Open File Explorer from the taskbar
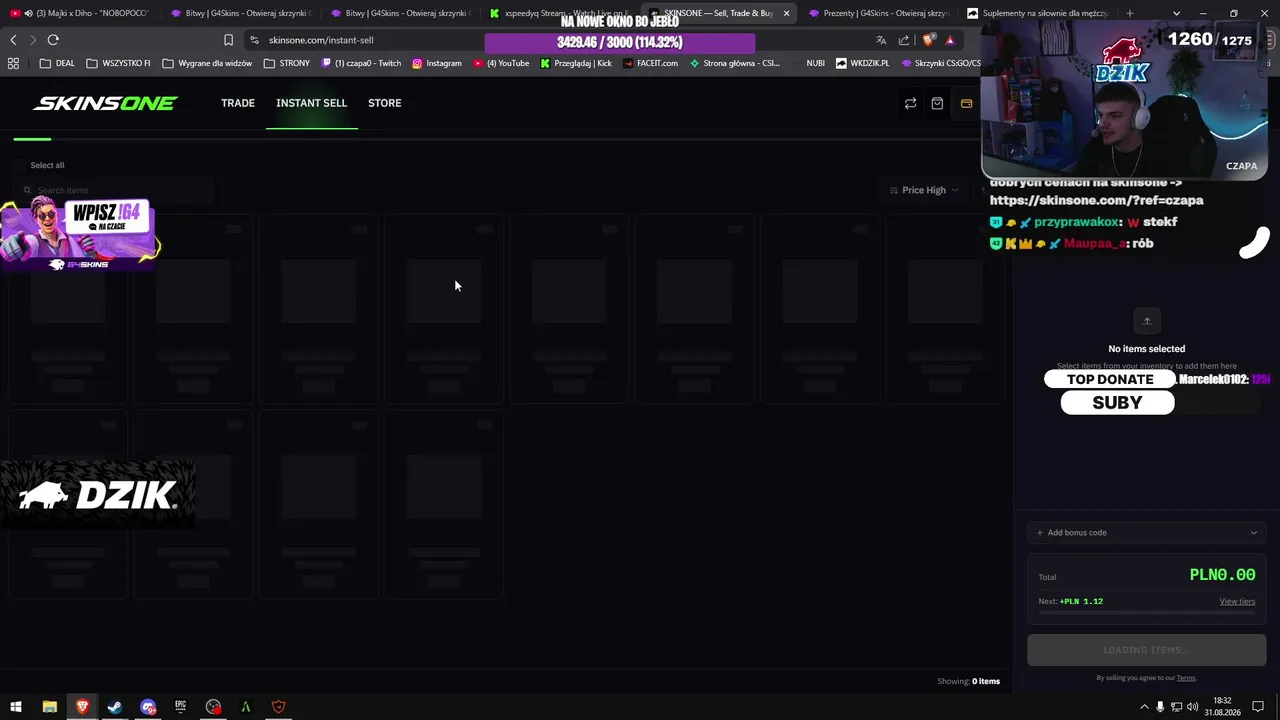Viewport: 1280px width, 720px height. click(49, 707)
